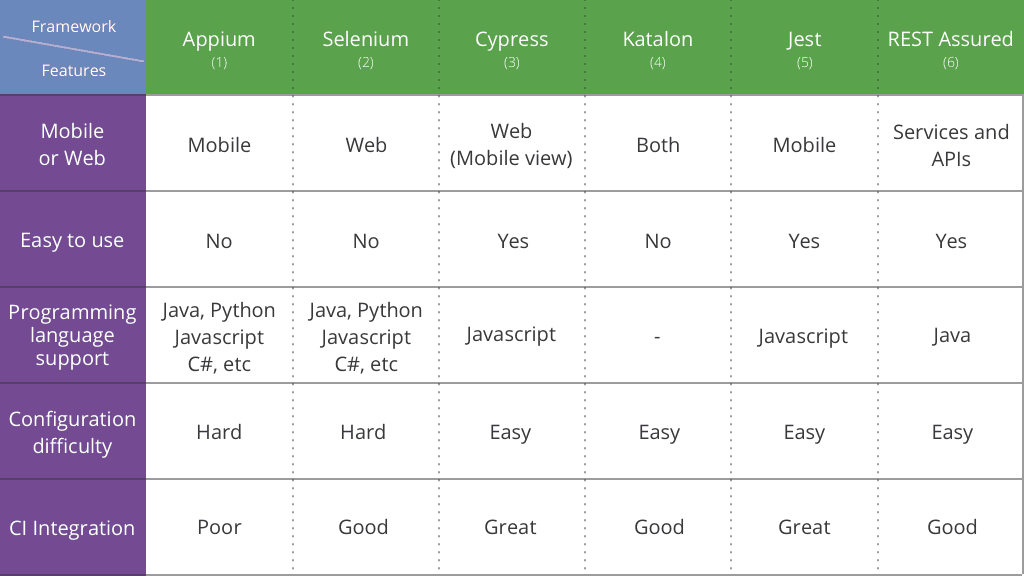This screenshot has width=1024, height=576.
Task: Select the Mobile or Web row label
Action: (72, 144)
